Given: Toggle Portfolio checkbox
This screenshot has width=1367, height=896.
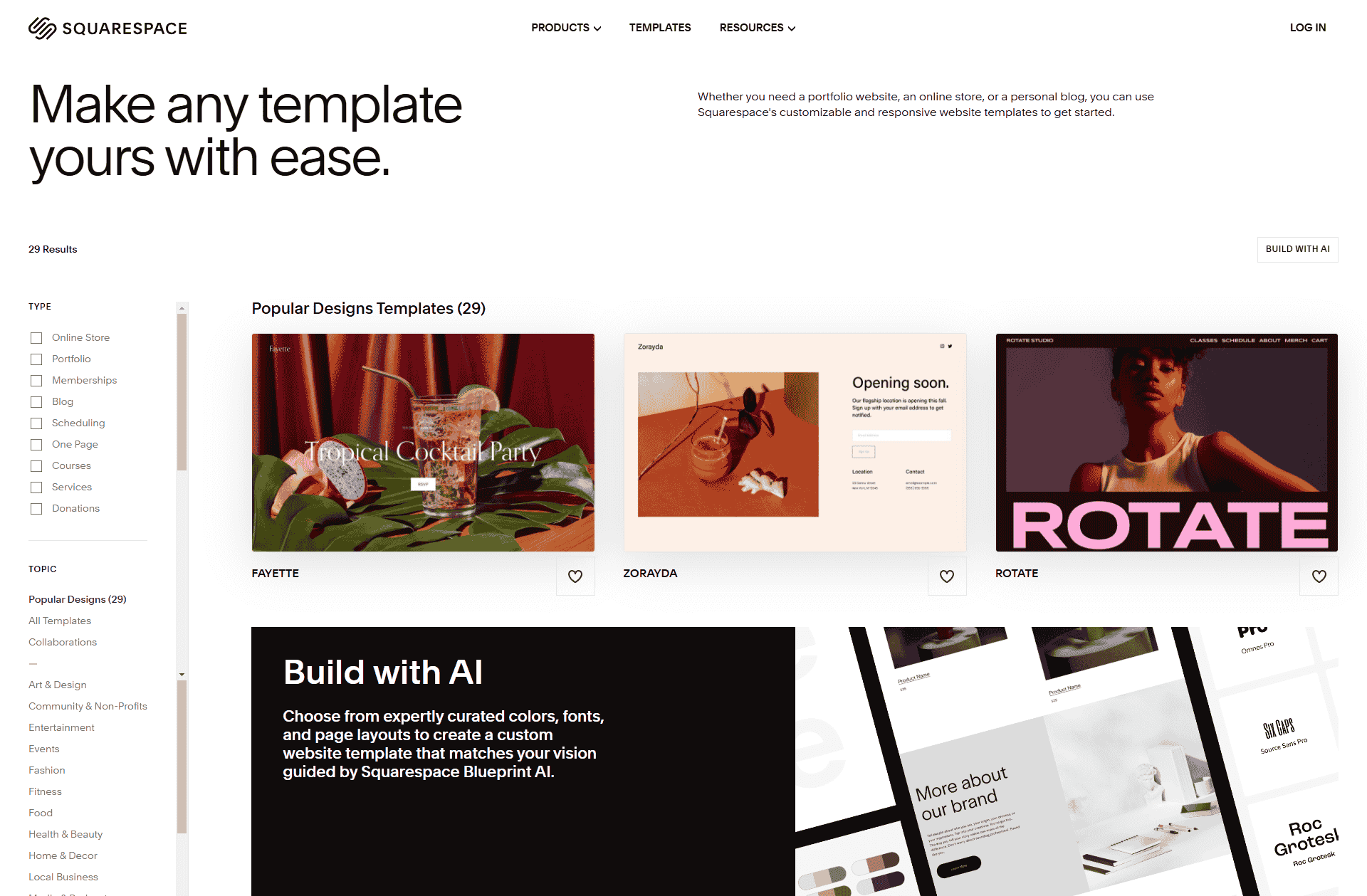Looking at the screenshot, I should pyautogui.click(x=36, y=358).
